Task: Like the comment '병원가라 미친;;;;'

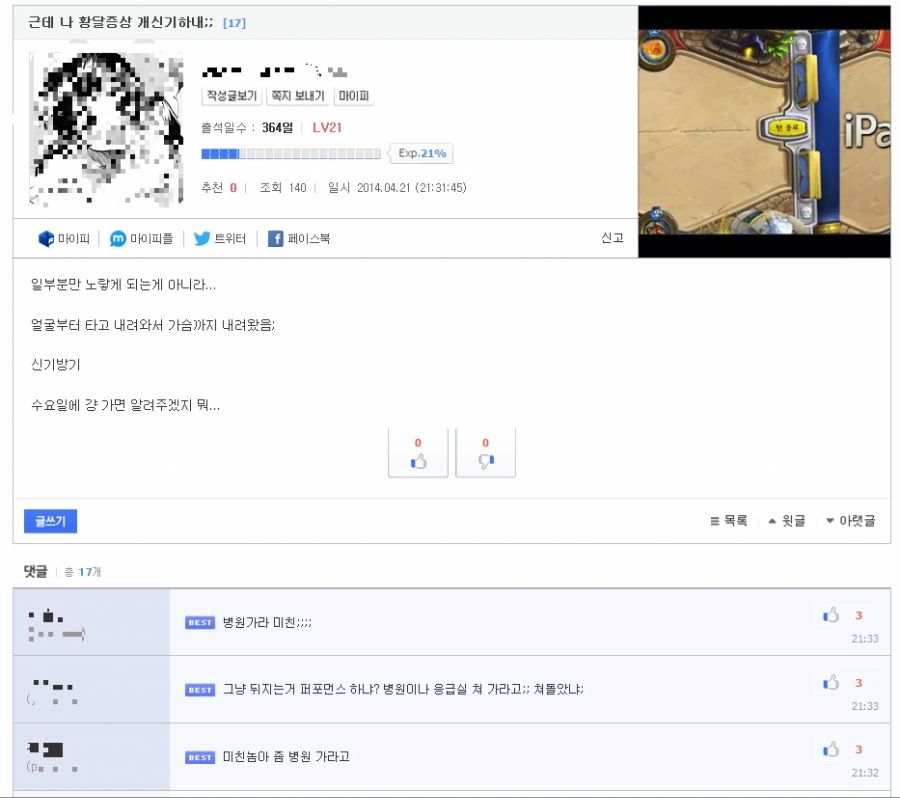Action: click(x=831, y=615)
